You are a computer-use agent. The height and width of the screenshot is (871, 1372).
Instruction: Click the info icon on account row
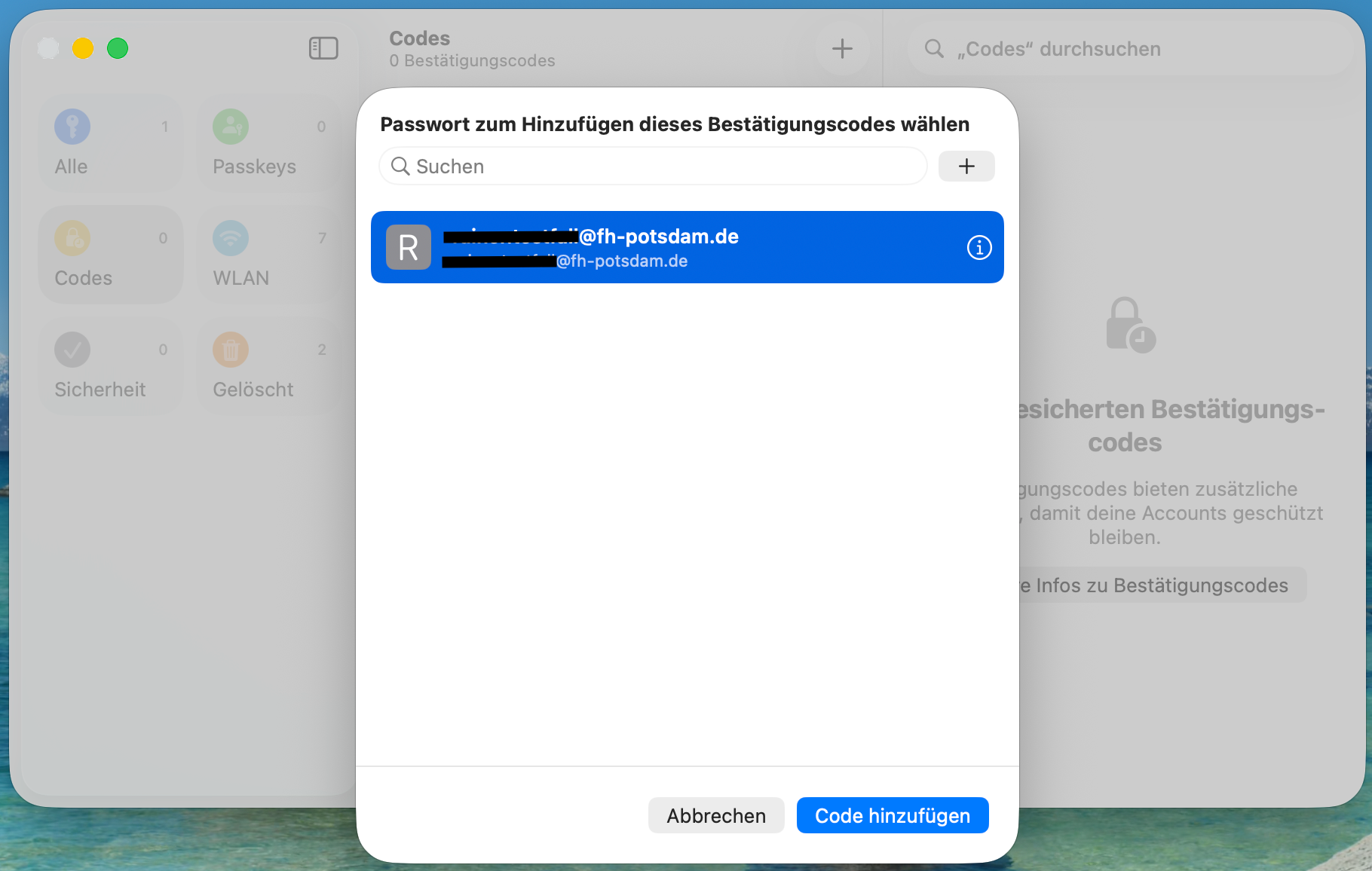979,247
